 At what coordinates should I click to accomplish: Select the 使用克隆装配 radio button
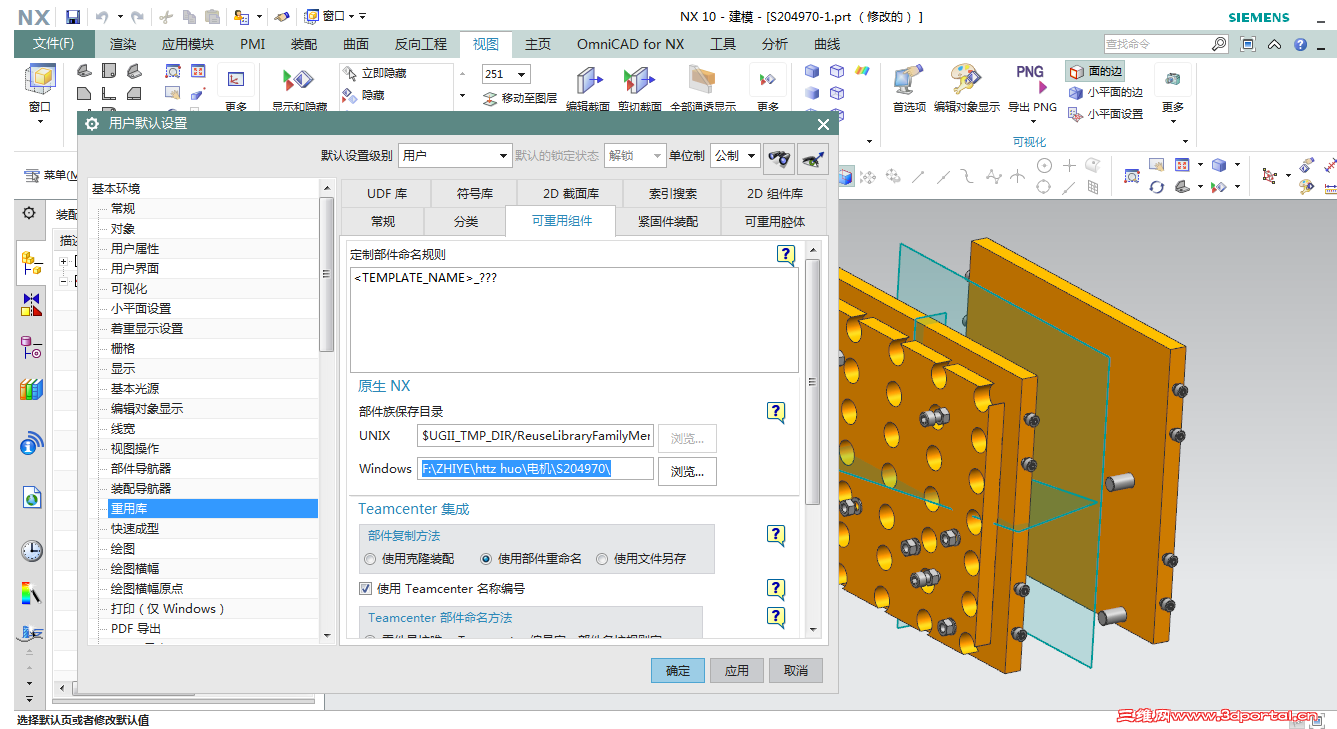click(371, 559)
